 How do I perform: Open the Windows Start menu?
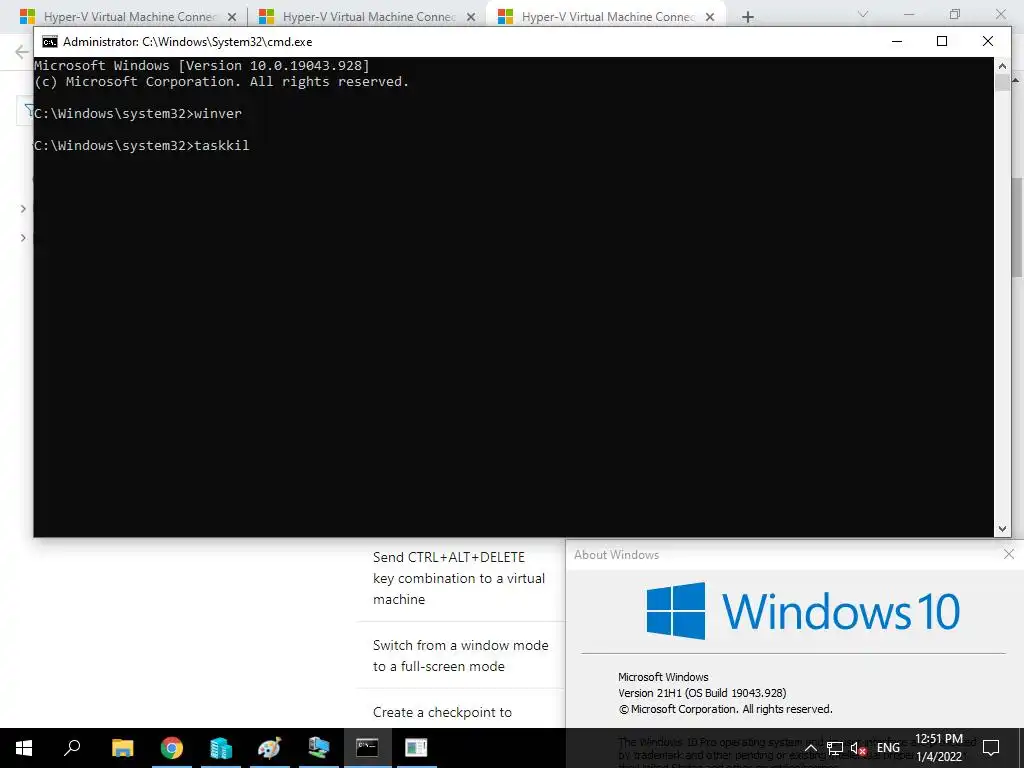[x=24, y=748]
